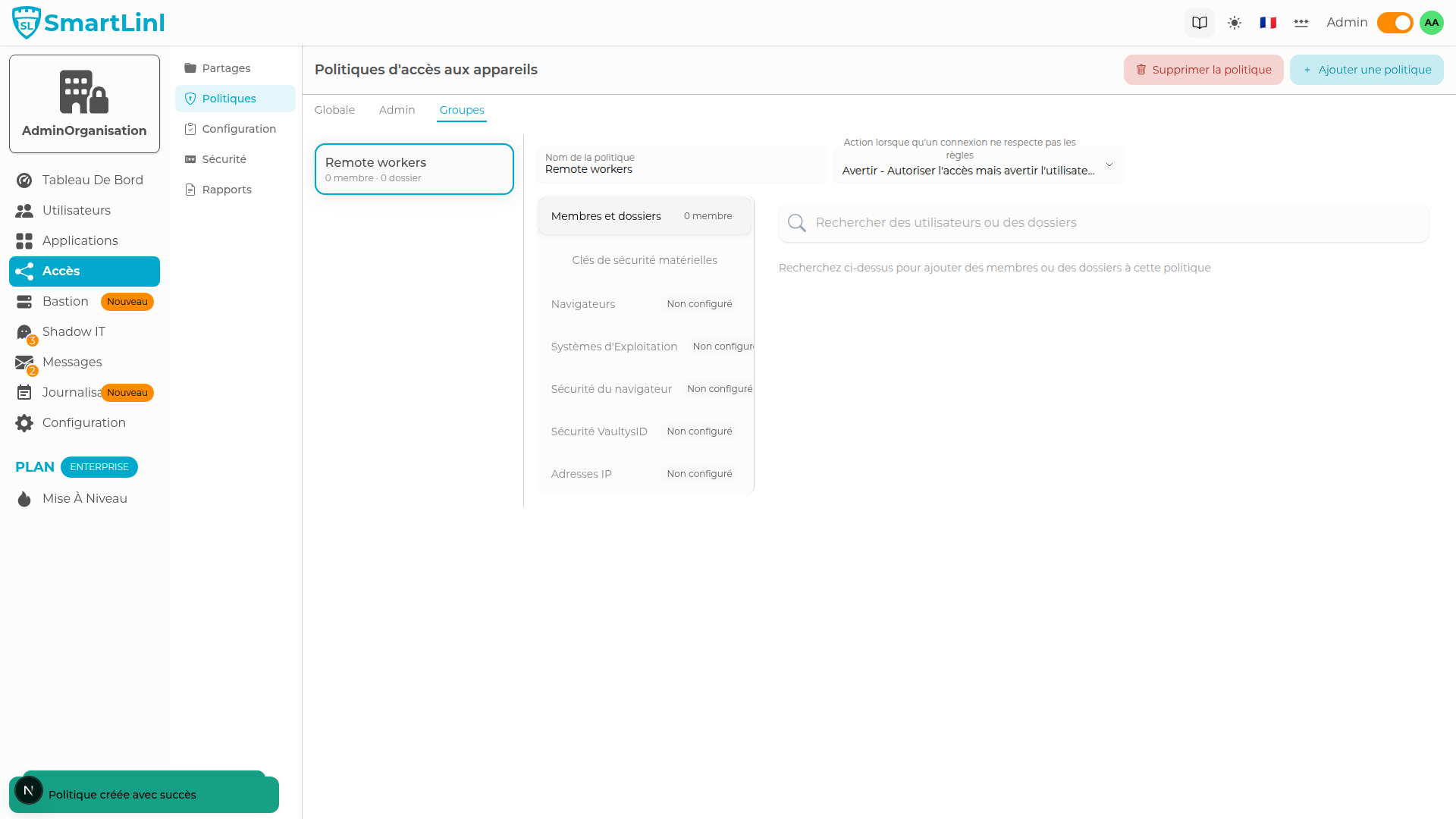This screenshot has height=819, width=1456.
Task: Expand the ellipsis menu in top bar
Action: click(1301, 22)
